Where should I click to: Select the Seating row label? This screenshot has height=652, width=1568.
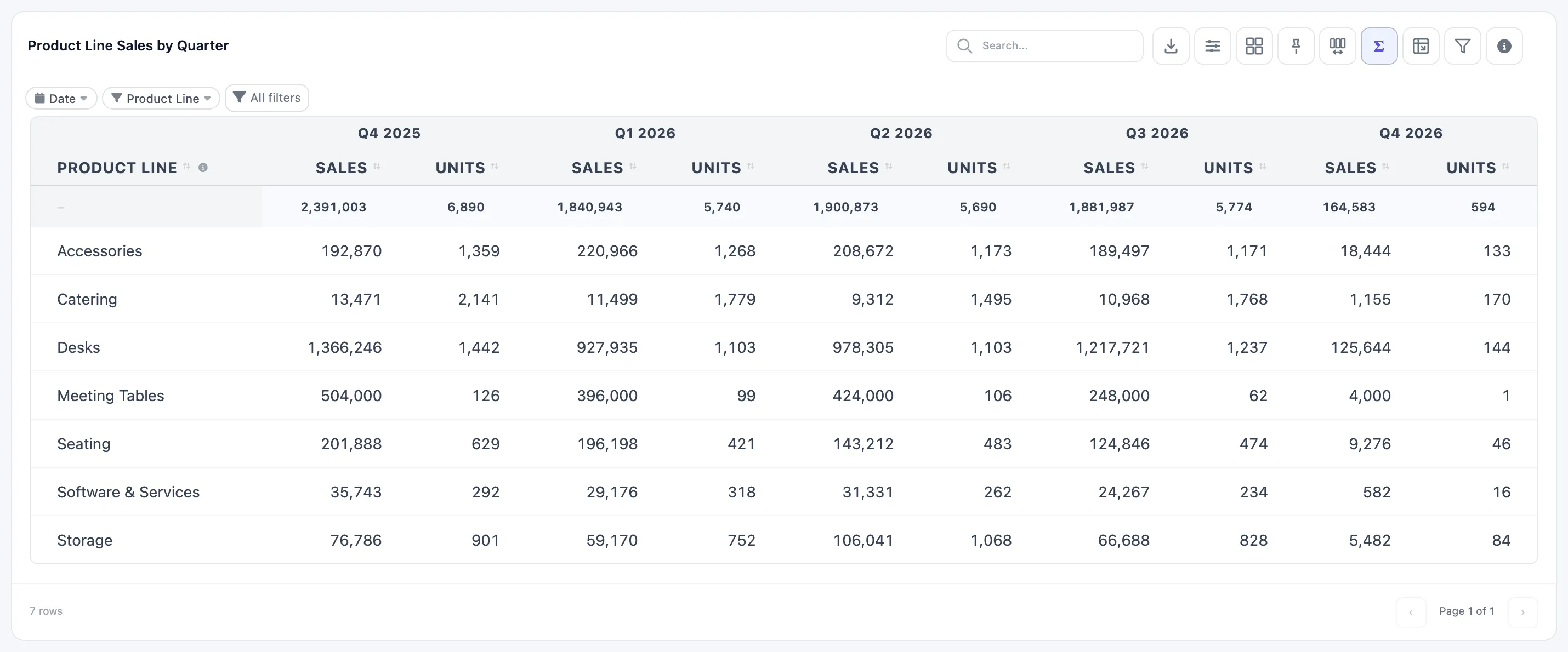84,444
